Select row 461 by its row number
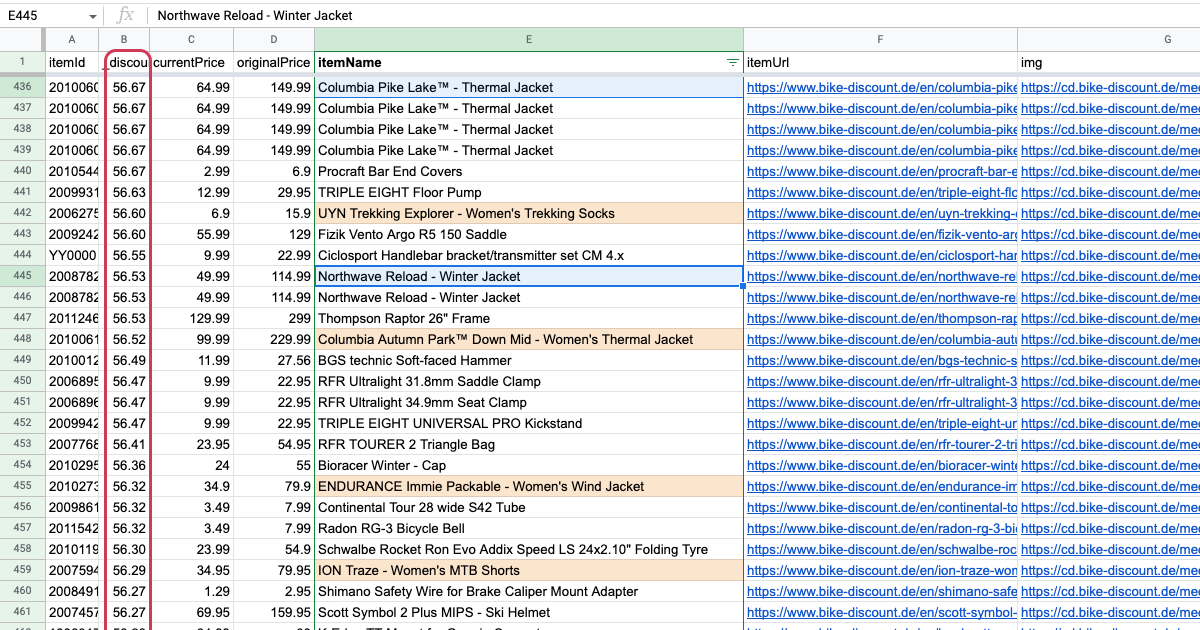Image resolution: width=1200 pixels, height=630 pixels. coord(24,612)
